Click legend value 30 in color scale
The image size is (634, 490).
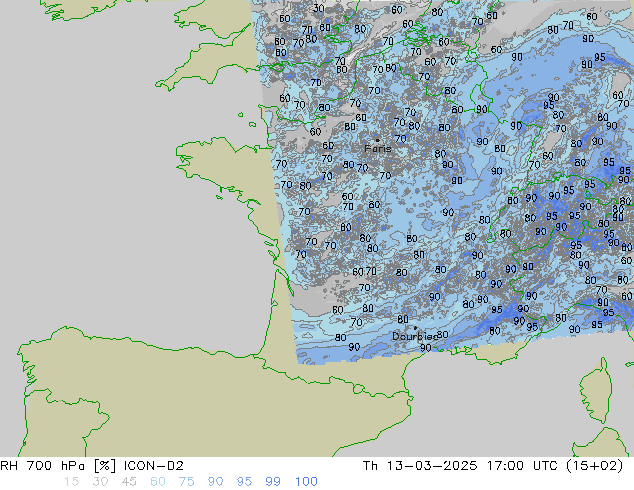[100, 482]
